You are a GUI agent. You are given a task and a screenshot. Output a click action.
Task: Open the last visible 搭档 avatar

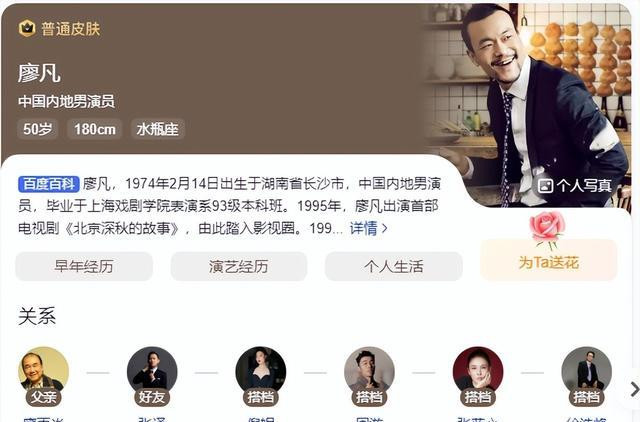click(x=587, y=373)
